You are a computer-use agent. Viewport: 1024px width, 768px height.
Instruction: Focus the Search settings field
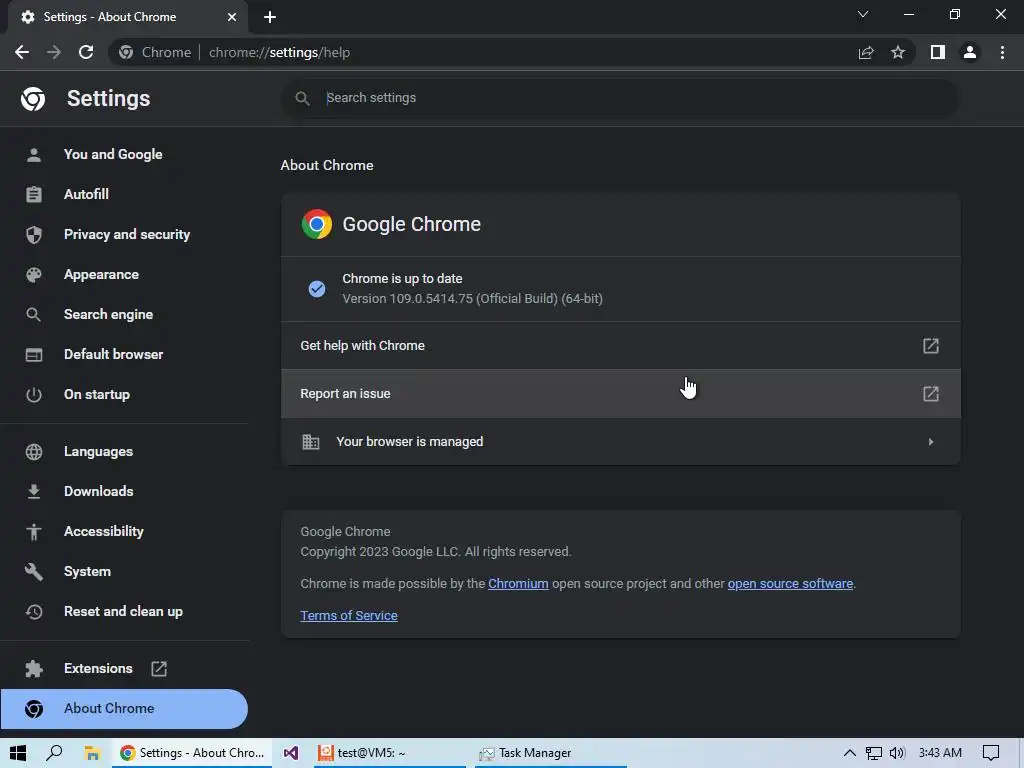[x=620, y=98]
